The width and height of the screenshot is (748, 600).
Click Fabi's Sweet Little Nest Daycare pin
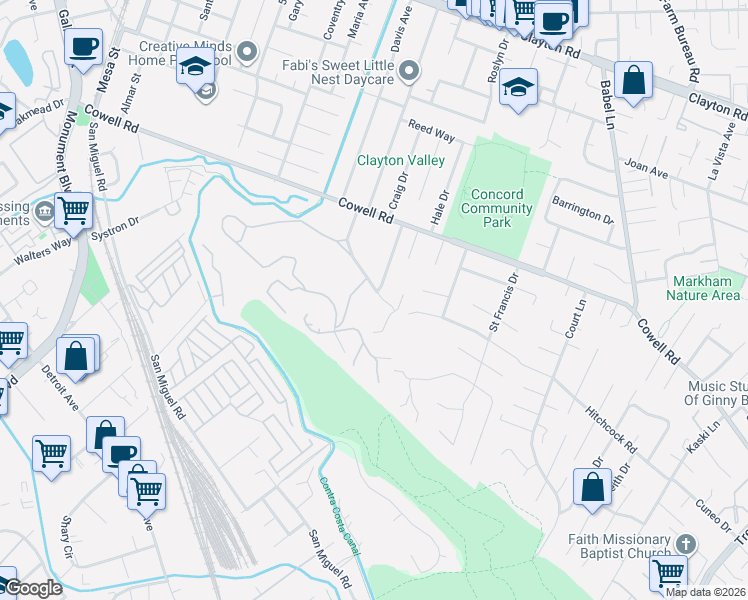point(409,72)
